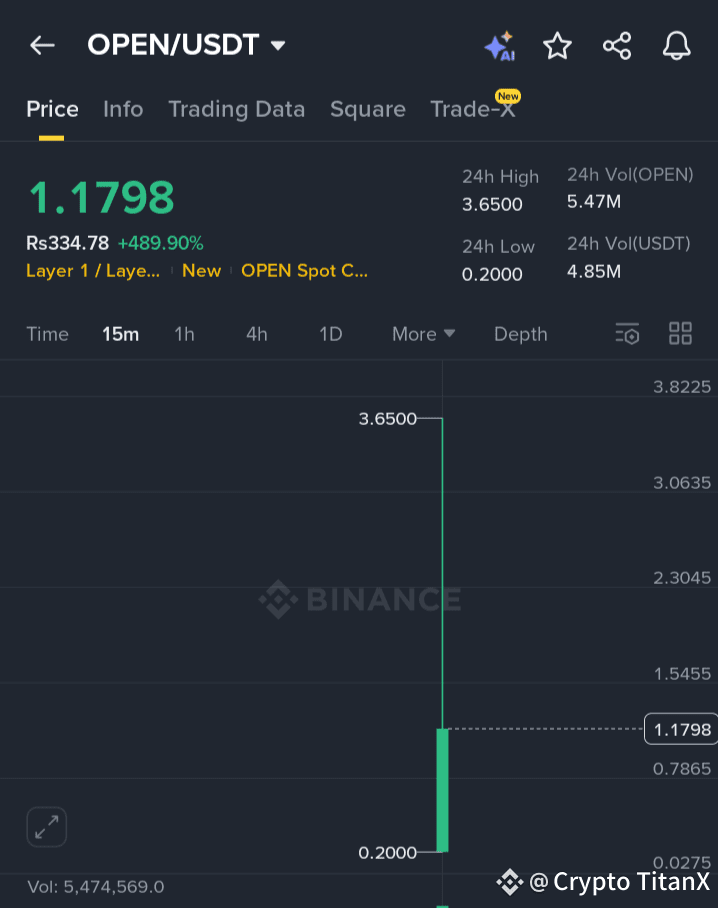
Task: Tap the 24h Vol(USDT) value 4.85M
Action: click(594, 271)
